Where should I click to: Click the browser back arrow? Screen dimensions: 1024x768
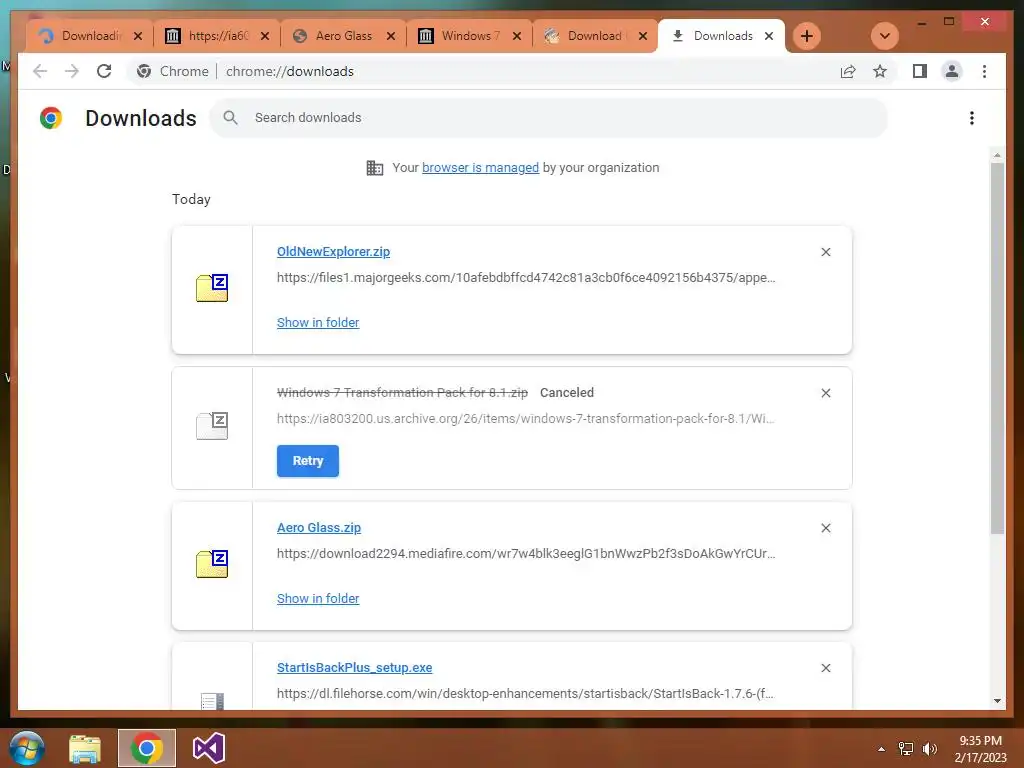(x=40, y=71)
